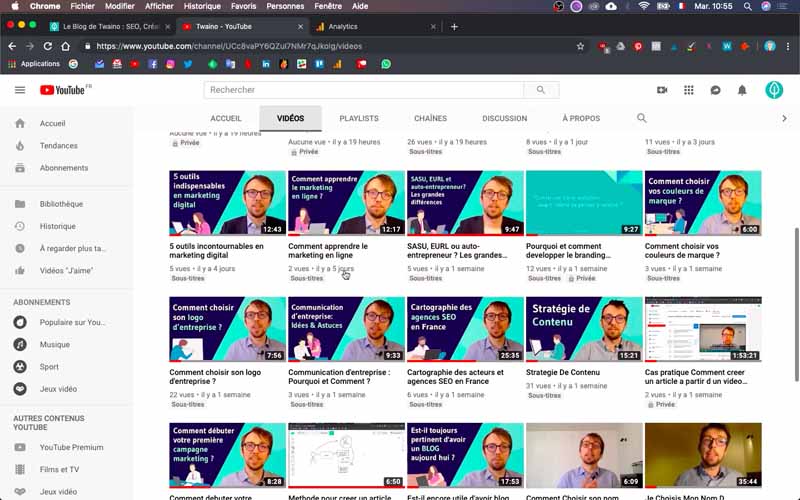This screenshot has width=800, height=500.
Task: Open the Historique menu in menu bar
Action: click(x=202, y=6)
